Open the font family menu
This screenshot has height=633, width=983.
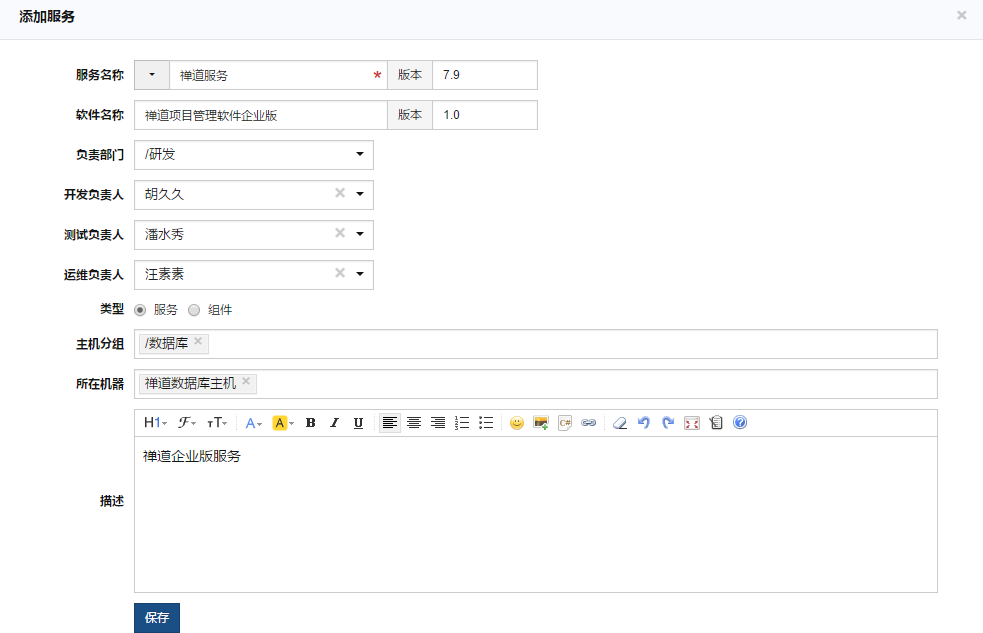187,423
